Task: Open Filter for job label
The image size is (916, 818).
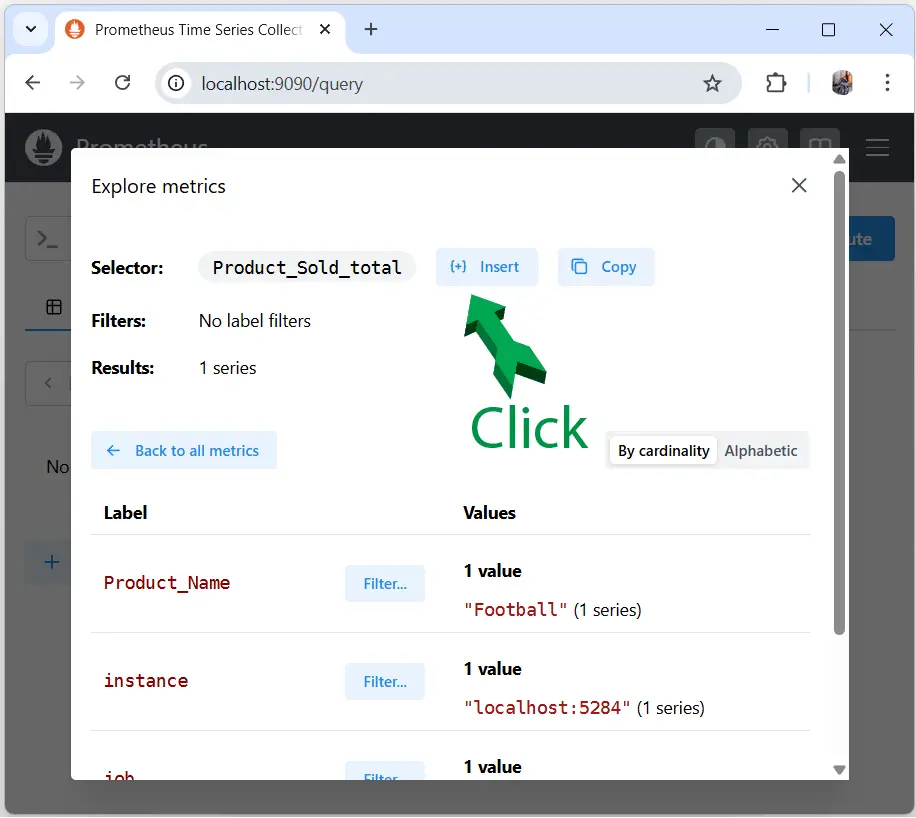Action: pyautogui.click(x=384, y=774)
